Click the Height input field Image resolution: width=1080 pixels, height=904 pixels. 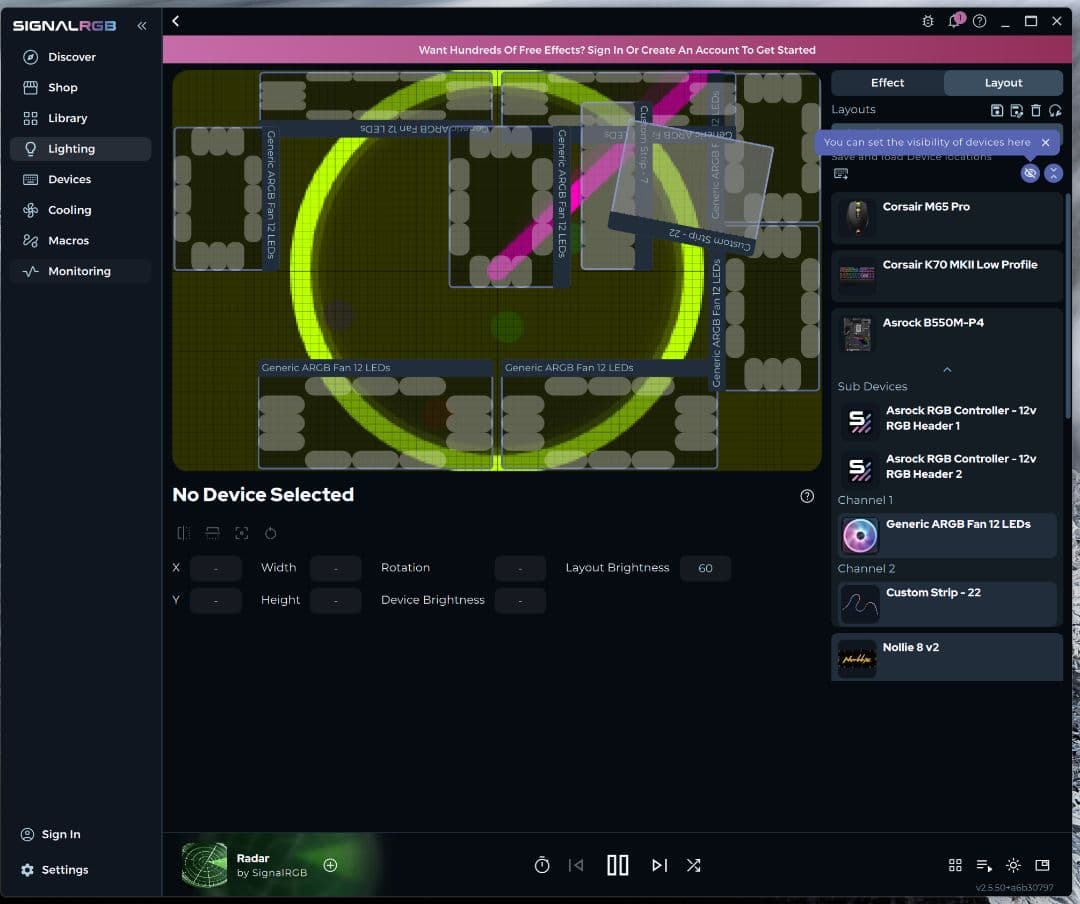pos(335,601)
